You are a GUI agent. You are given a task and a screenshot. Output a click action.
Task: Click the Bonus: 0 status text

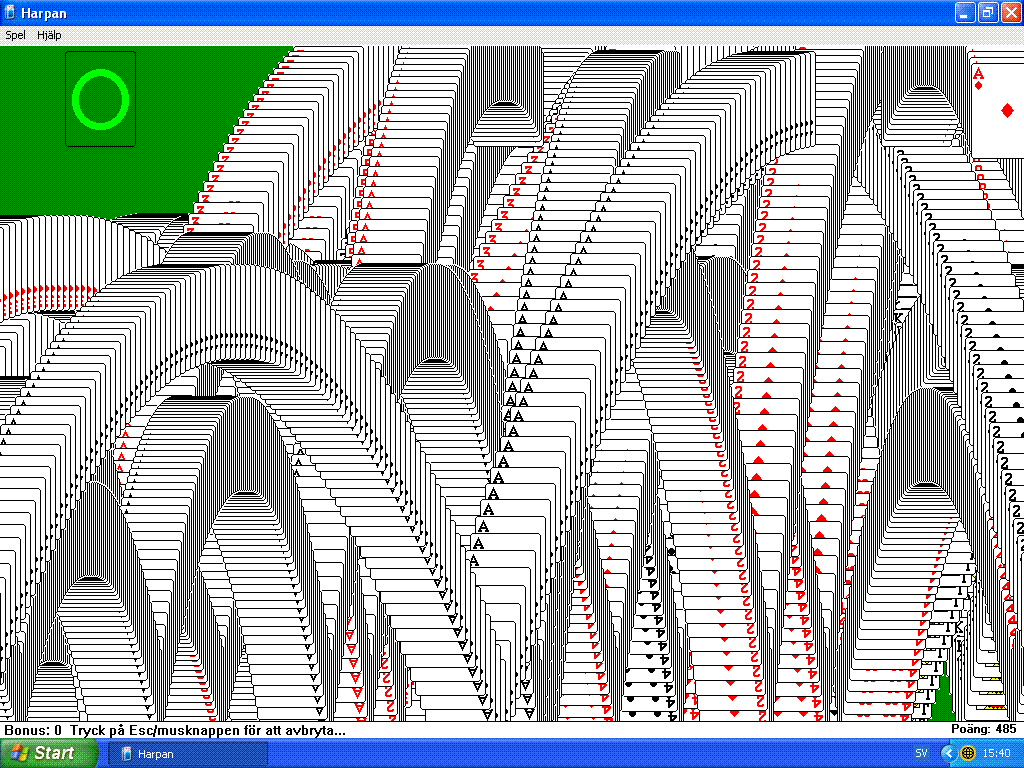pyautogui.click(x=33, y=730)
